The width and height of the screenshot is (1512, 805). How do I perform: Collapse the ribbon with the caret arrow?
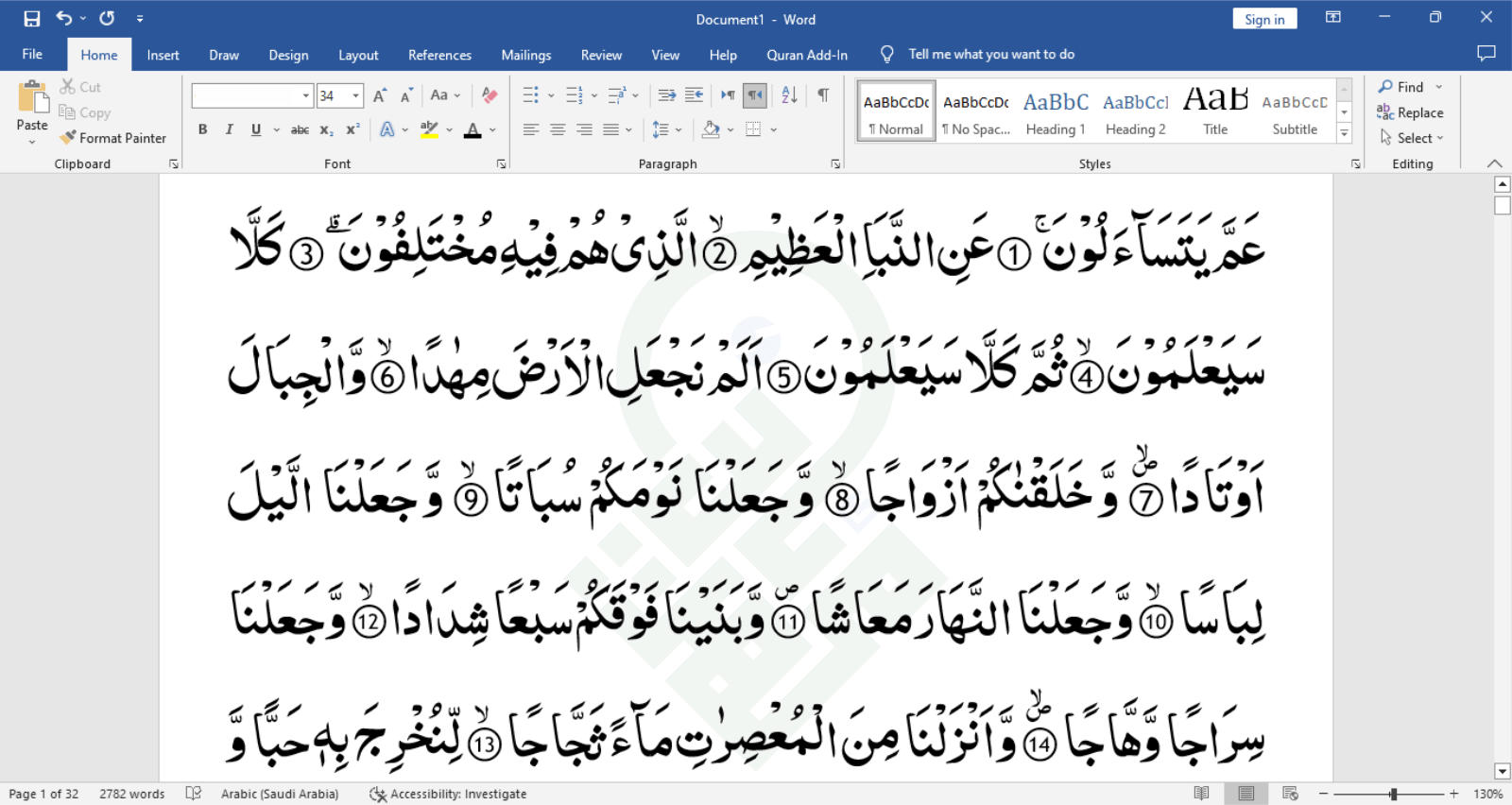coord(1495,163)
